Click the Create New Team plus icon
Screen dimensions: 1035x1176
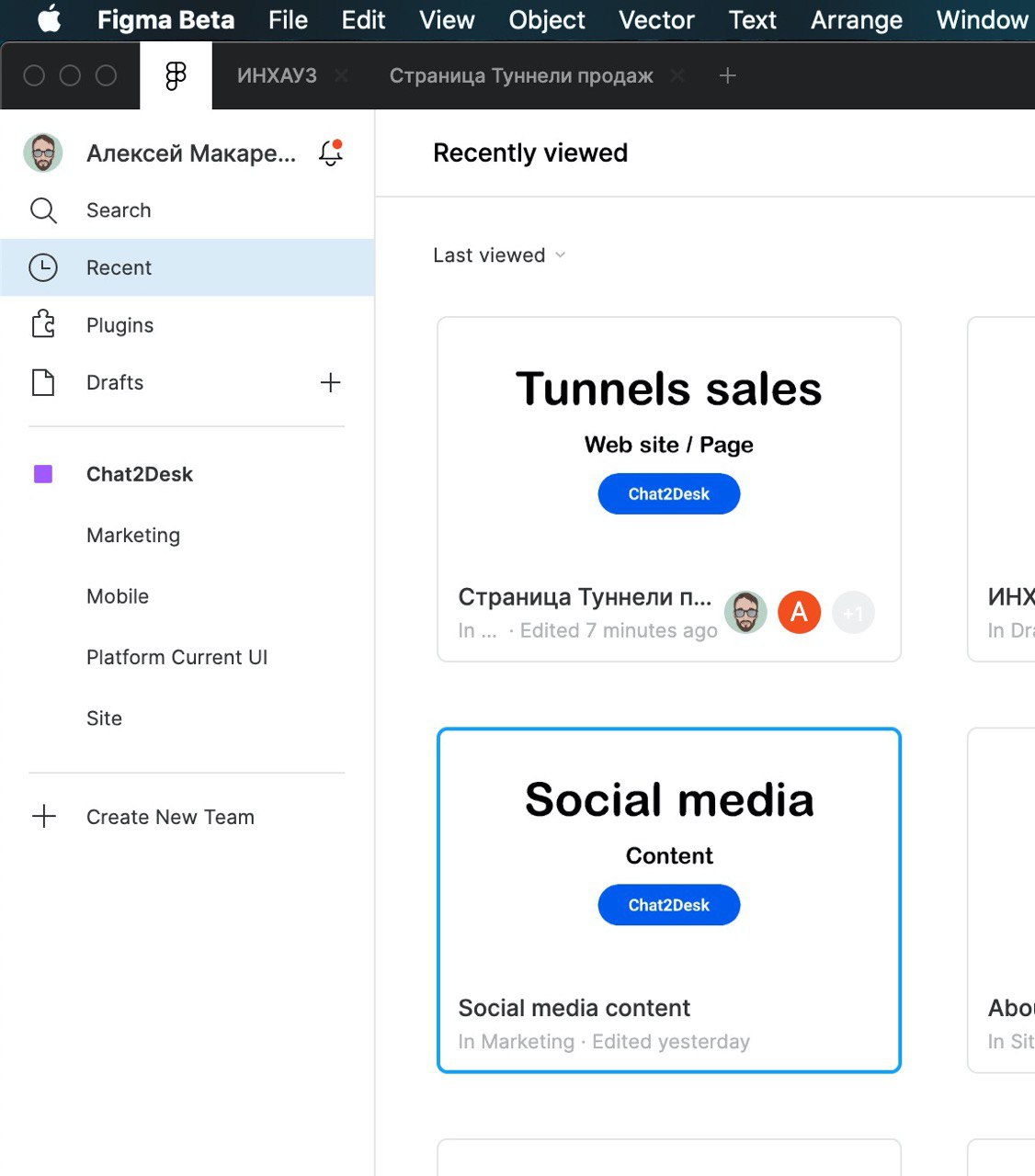(x=43, y=817)
